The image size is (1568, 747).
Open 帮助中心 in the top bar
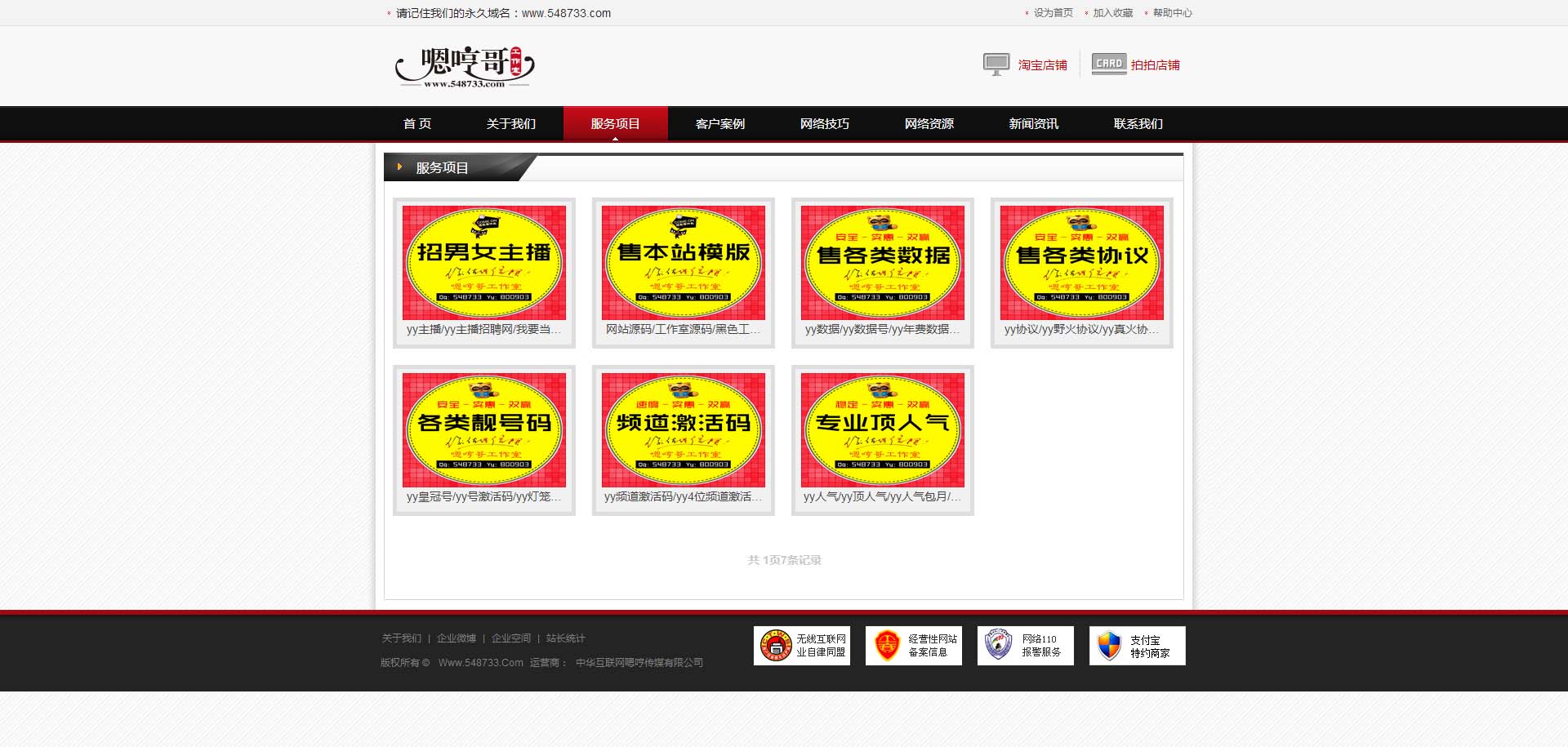(x=1173, y=13)
